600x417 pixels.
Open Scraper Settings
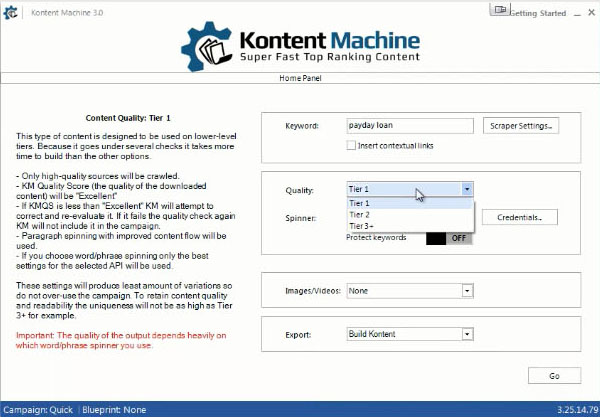click(521, 126)
